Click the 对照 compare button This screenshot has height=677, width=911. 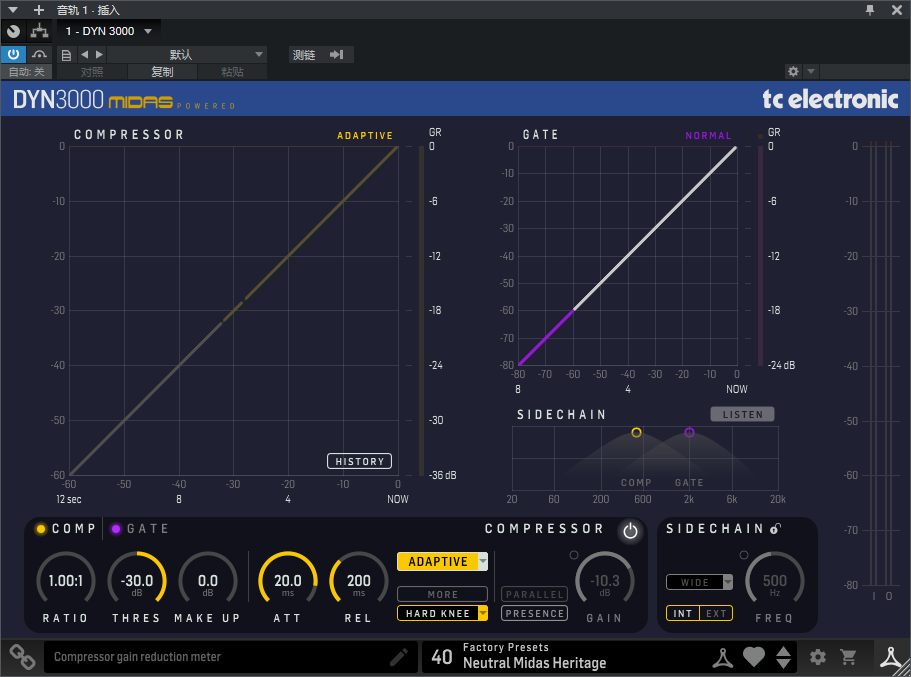click(x=92, y=72)
